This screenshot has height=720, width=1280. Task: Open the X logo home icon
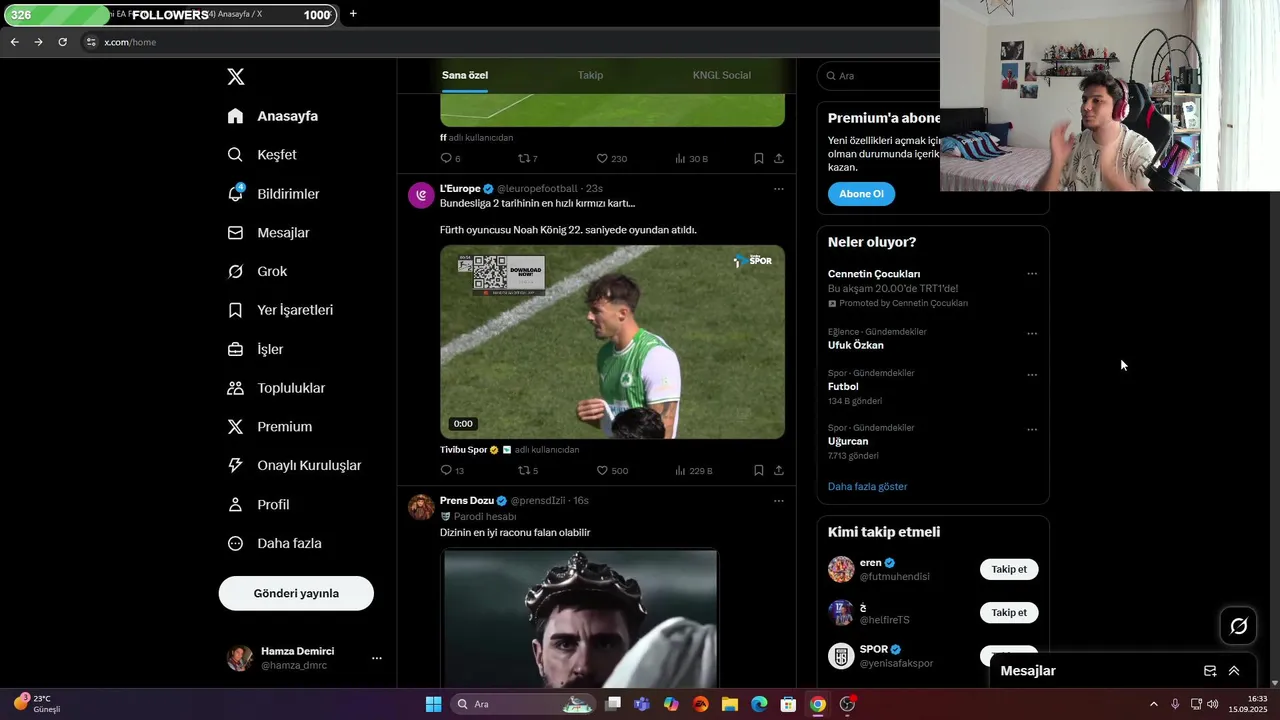click(x=235, y=77)
